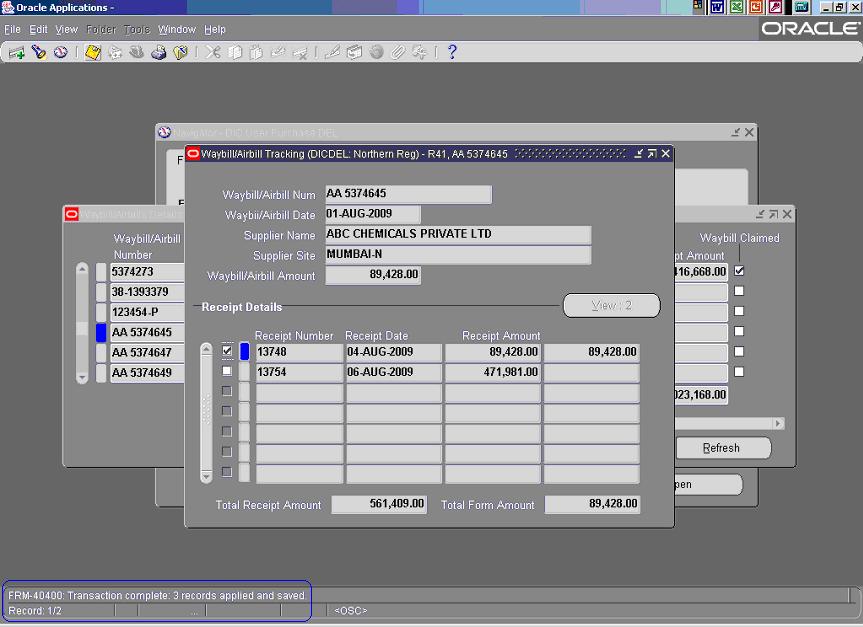Click the Total Form Amount field

(592, 504)
